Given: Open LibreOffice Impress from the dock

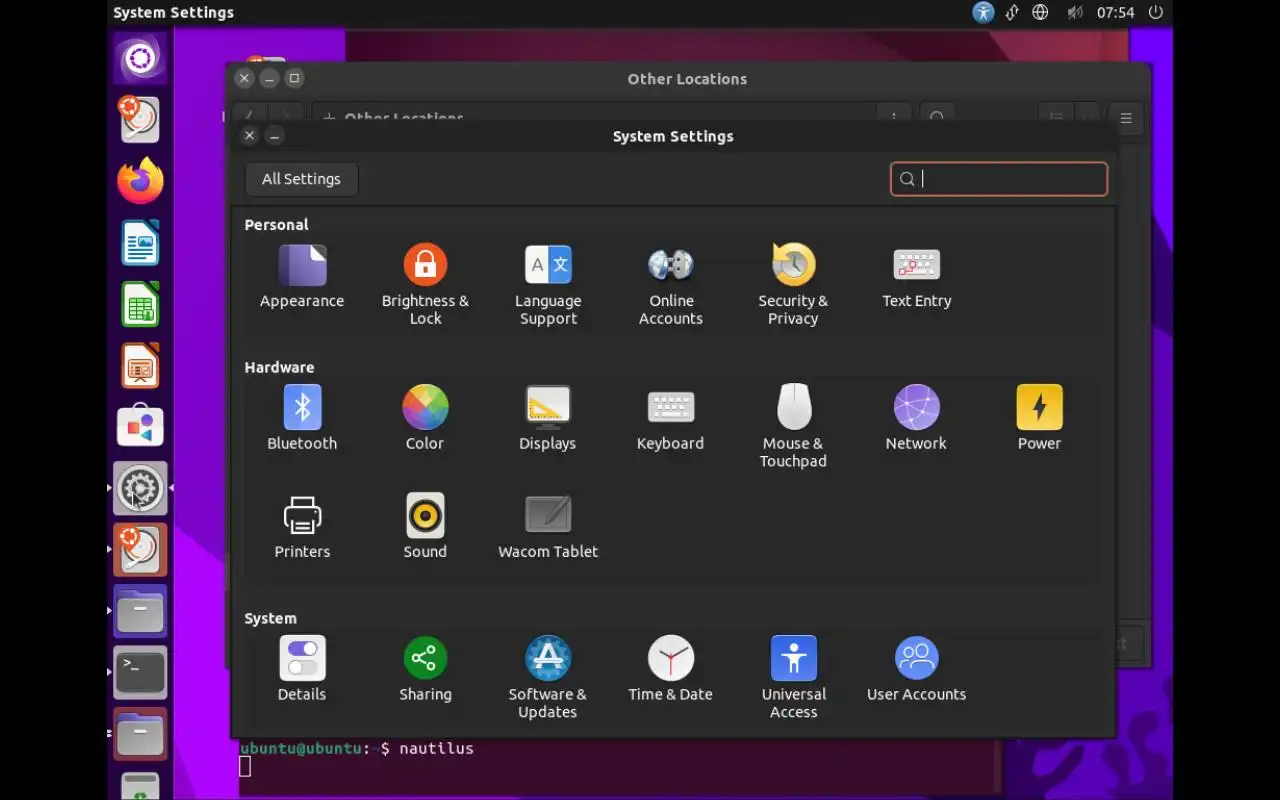Looking at the screenshot, I should pos(140,366).
